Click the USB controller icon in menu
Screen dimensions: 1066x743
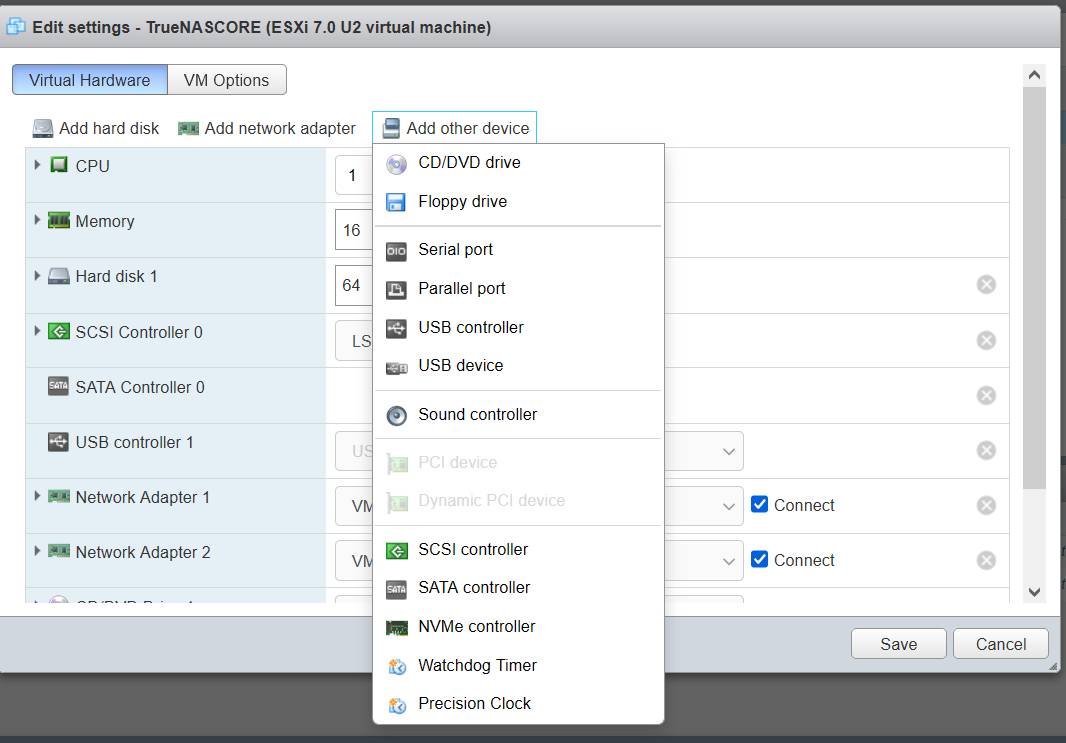click(396, 328)
